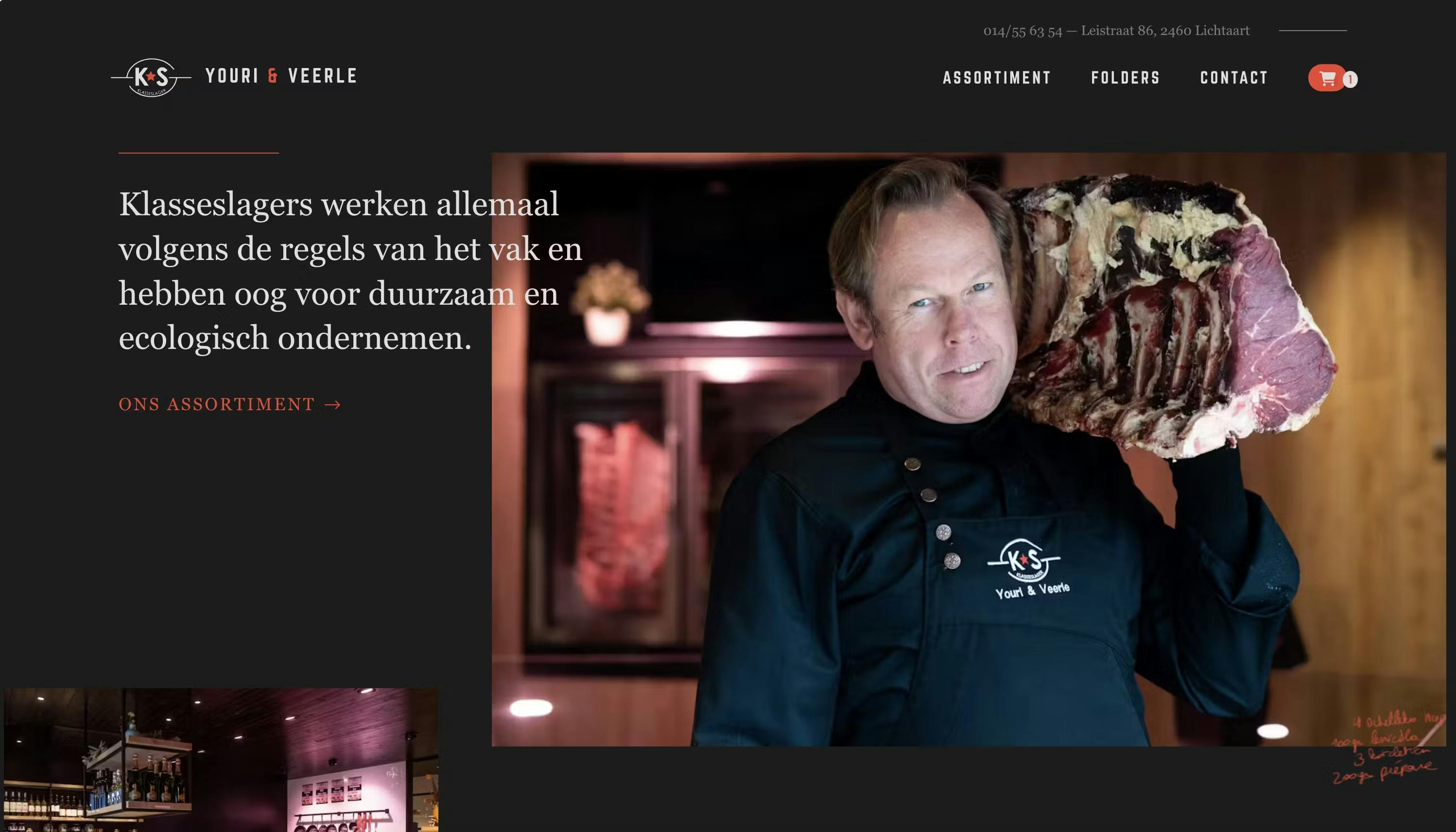Click the thin line next to the address
This screenshot has height=832, width=1456.
(1313, 30)
